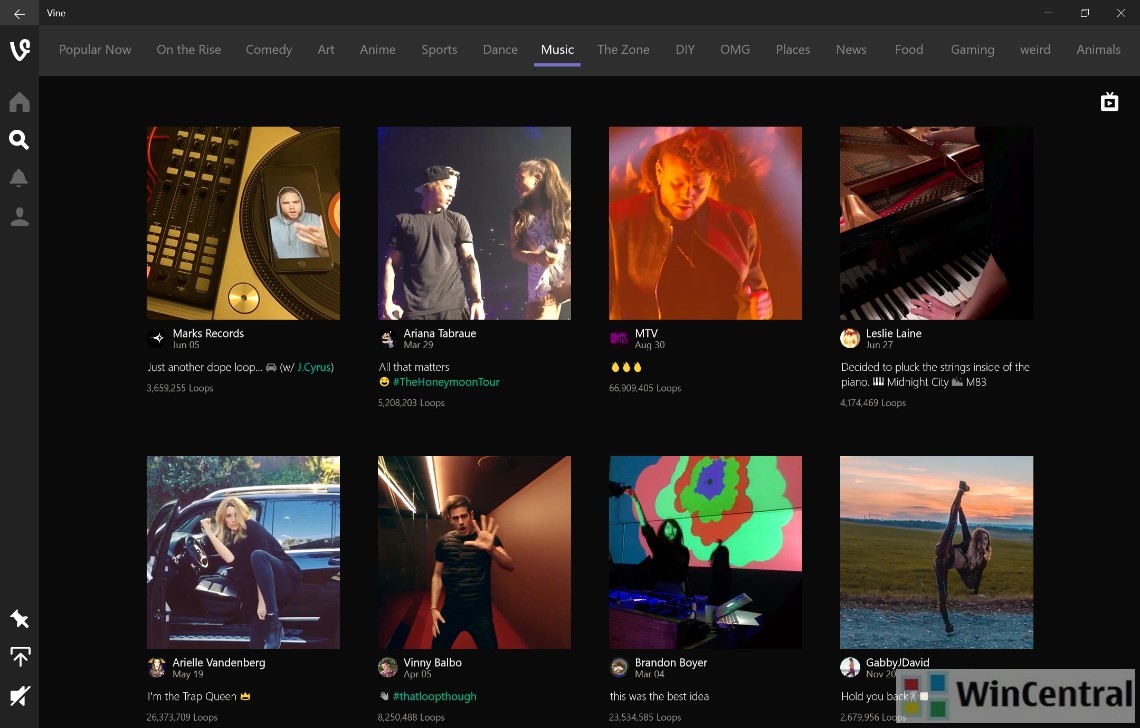
Task: Switch to Popular Now tab
Action: [x=95, y=49]
